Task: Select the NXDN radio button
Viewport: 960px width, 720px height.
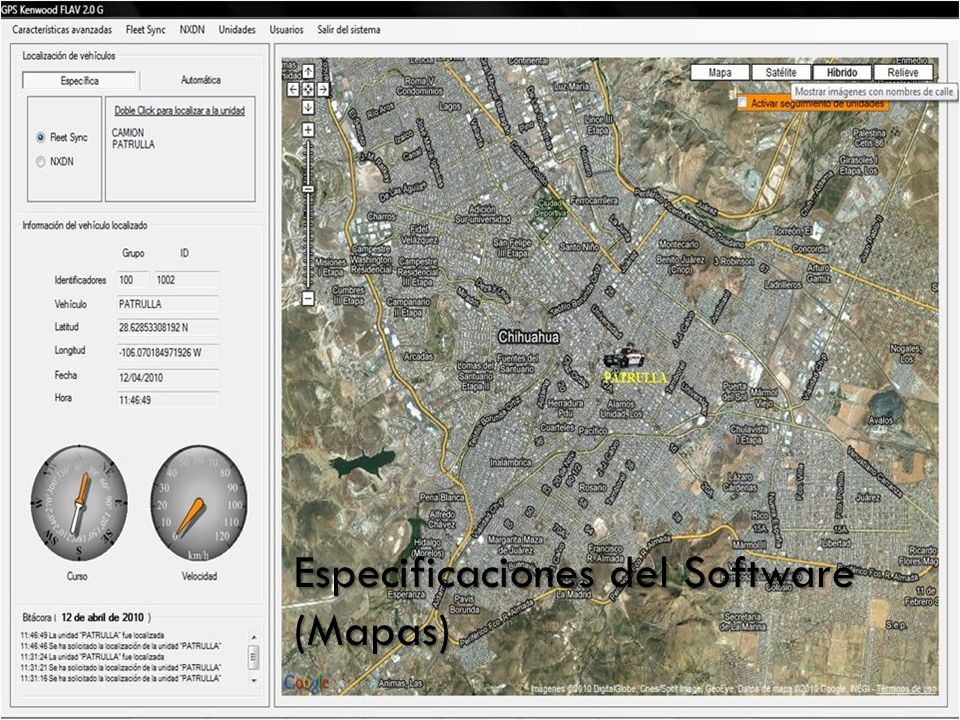Action: click(40, 162)
